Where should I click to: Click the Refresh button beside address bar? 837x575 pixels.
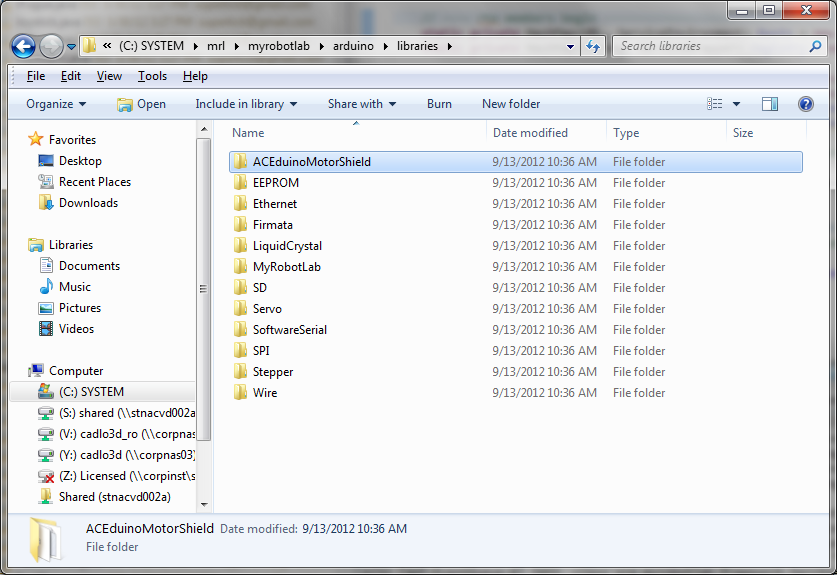593,46
